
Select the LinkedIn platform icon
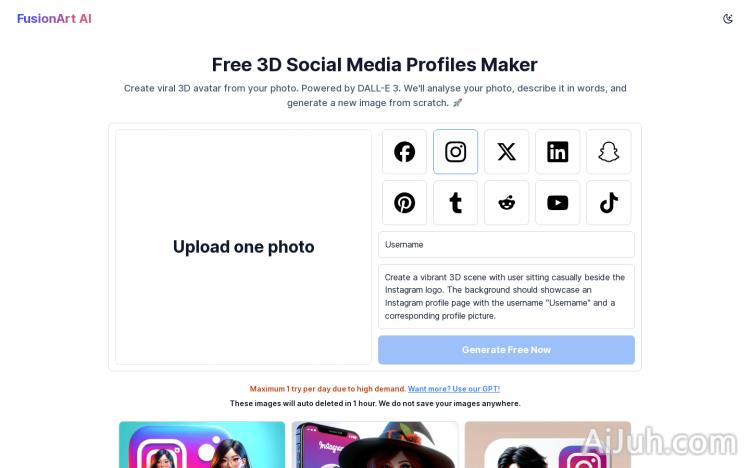(558, 152)
